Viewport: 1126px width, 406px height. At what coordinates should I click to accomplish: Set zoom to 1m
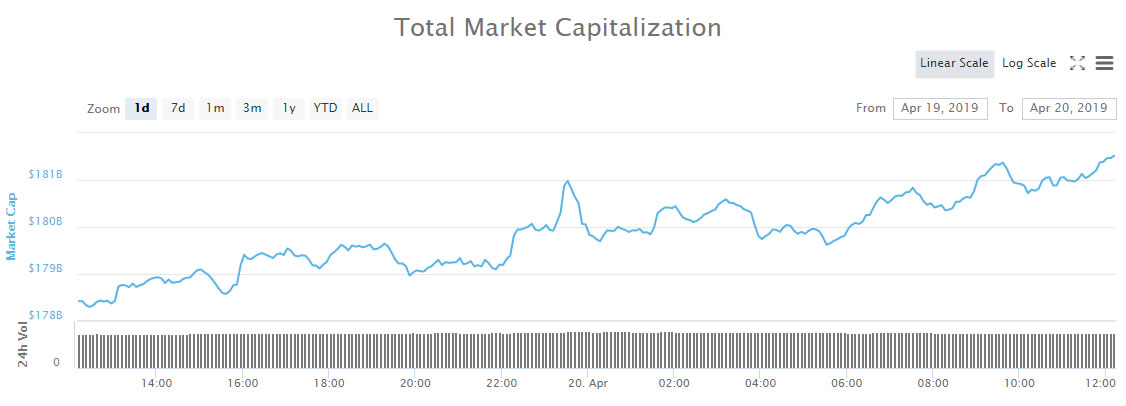pyautogui.click(x=215, y=108)
